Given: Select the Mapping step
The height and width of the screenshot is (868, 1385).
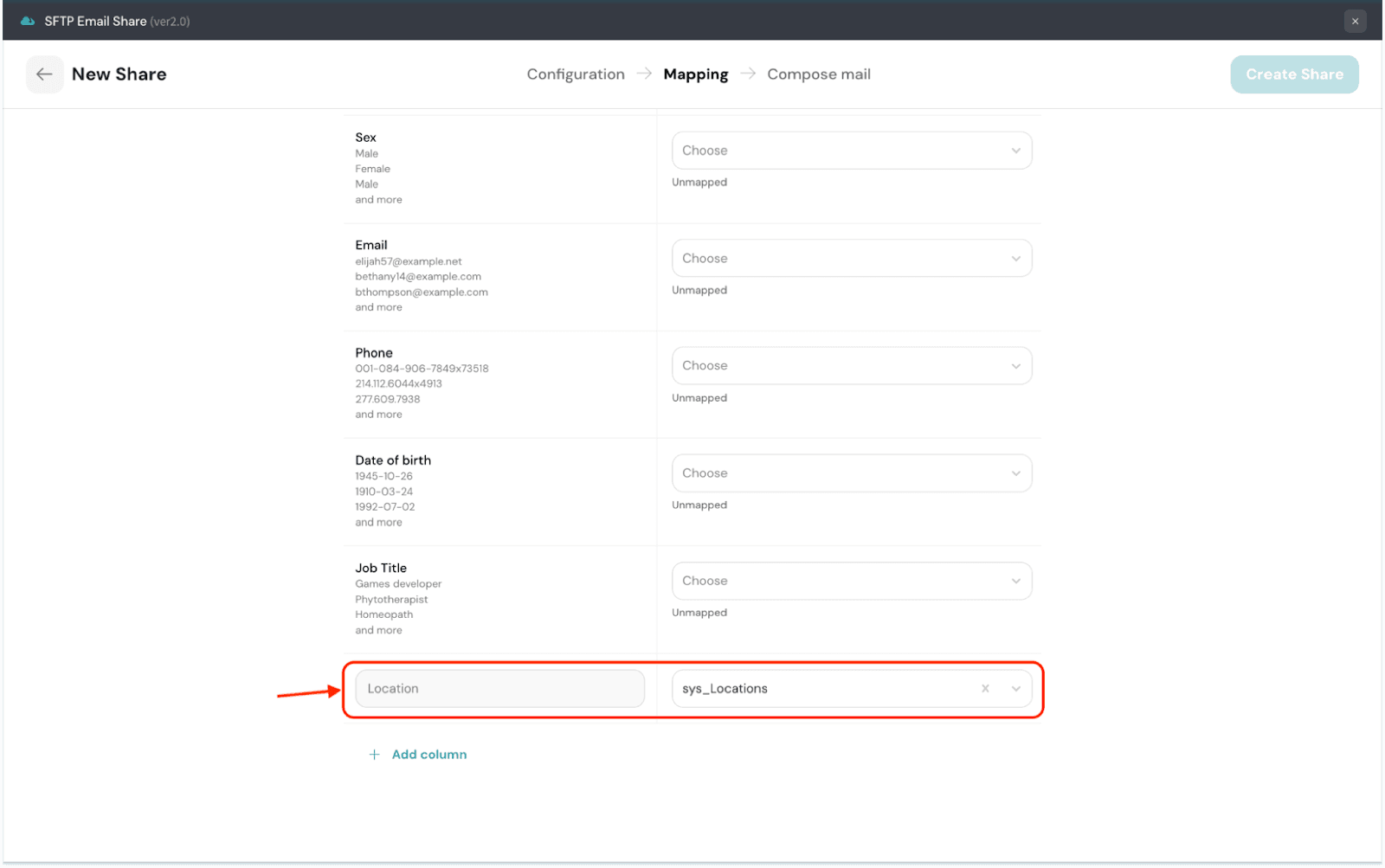Looking at the screenshot, I should [x=695, y=74].
